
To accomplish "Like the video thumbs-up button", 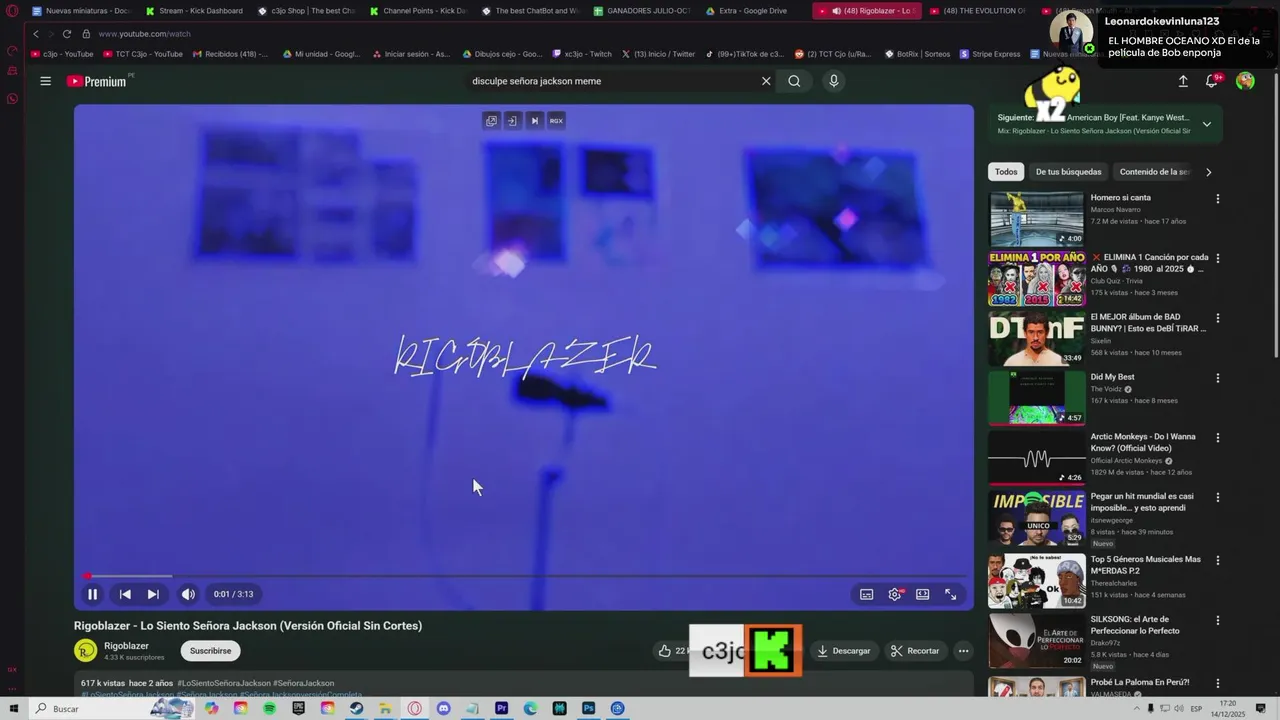I will tap(664, 651).
